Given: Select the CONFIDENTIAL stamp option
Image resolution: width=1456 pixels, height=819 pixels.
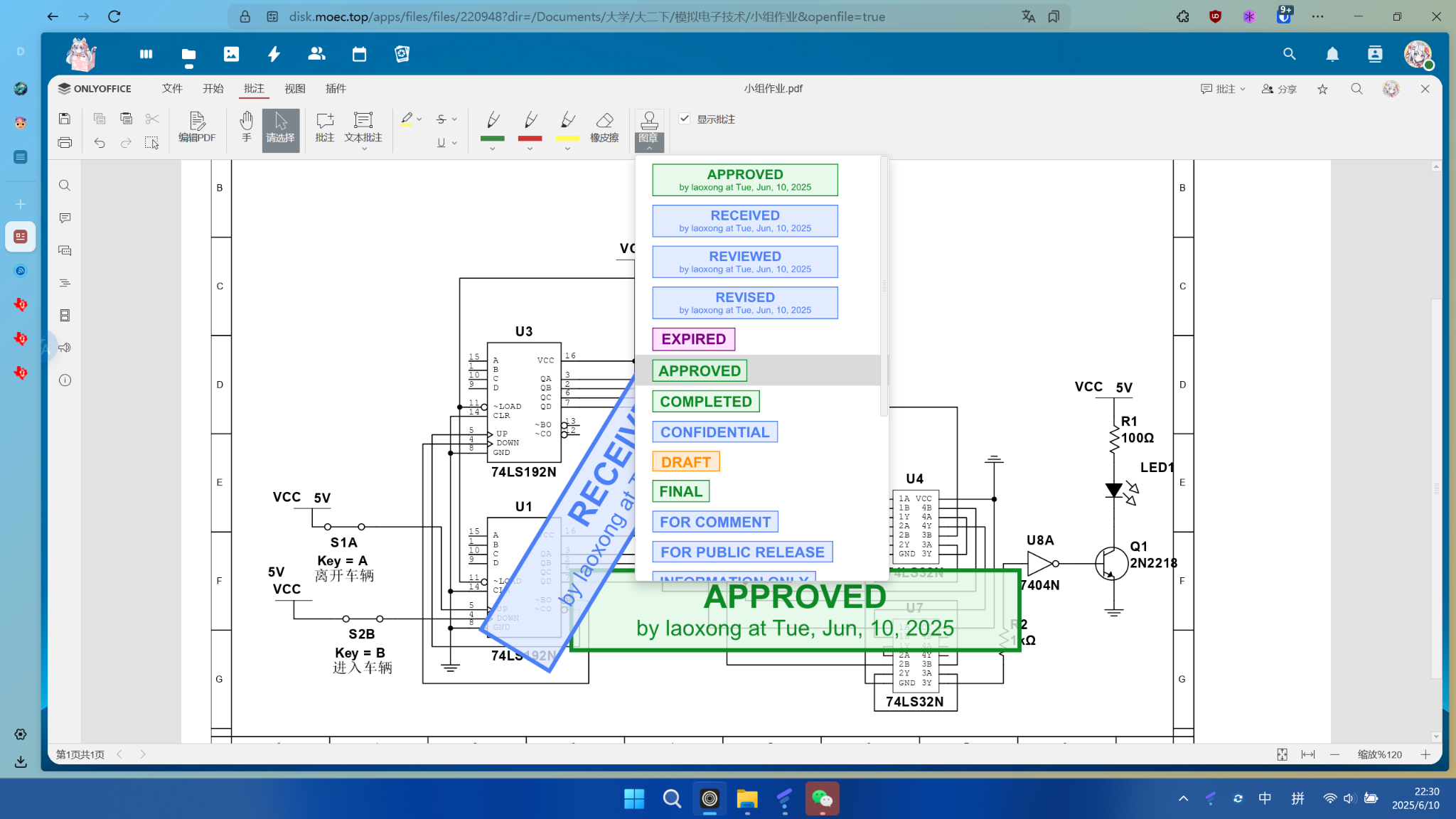Looking at the screenshot, I should [714, 432].
